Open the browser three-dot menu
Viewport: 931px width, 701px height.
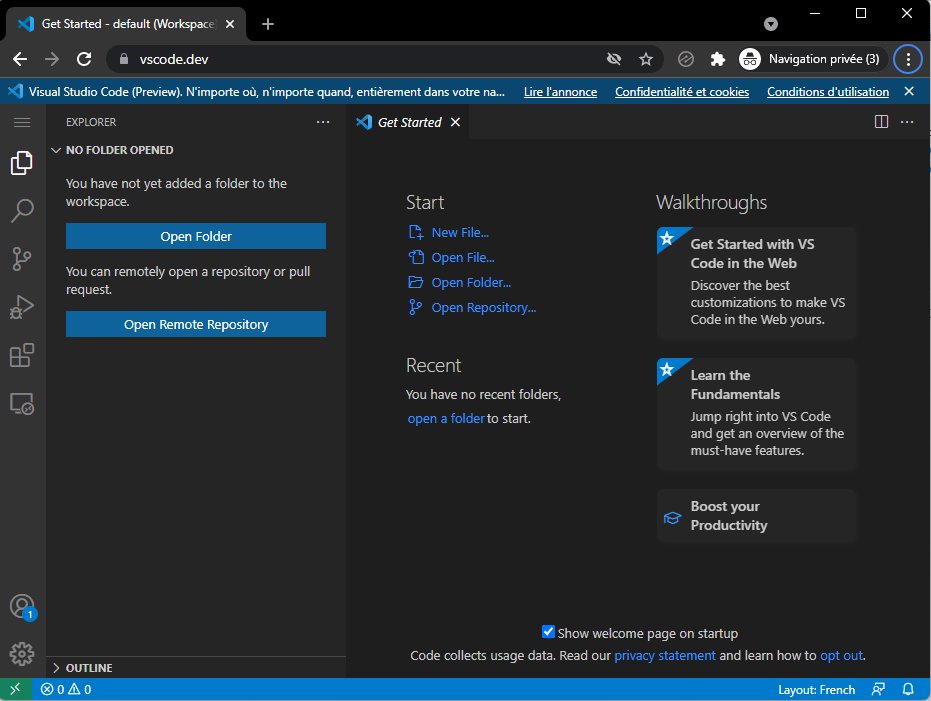(908, 59)
